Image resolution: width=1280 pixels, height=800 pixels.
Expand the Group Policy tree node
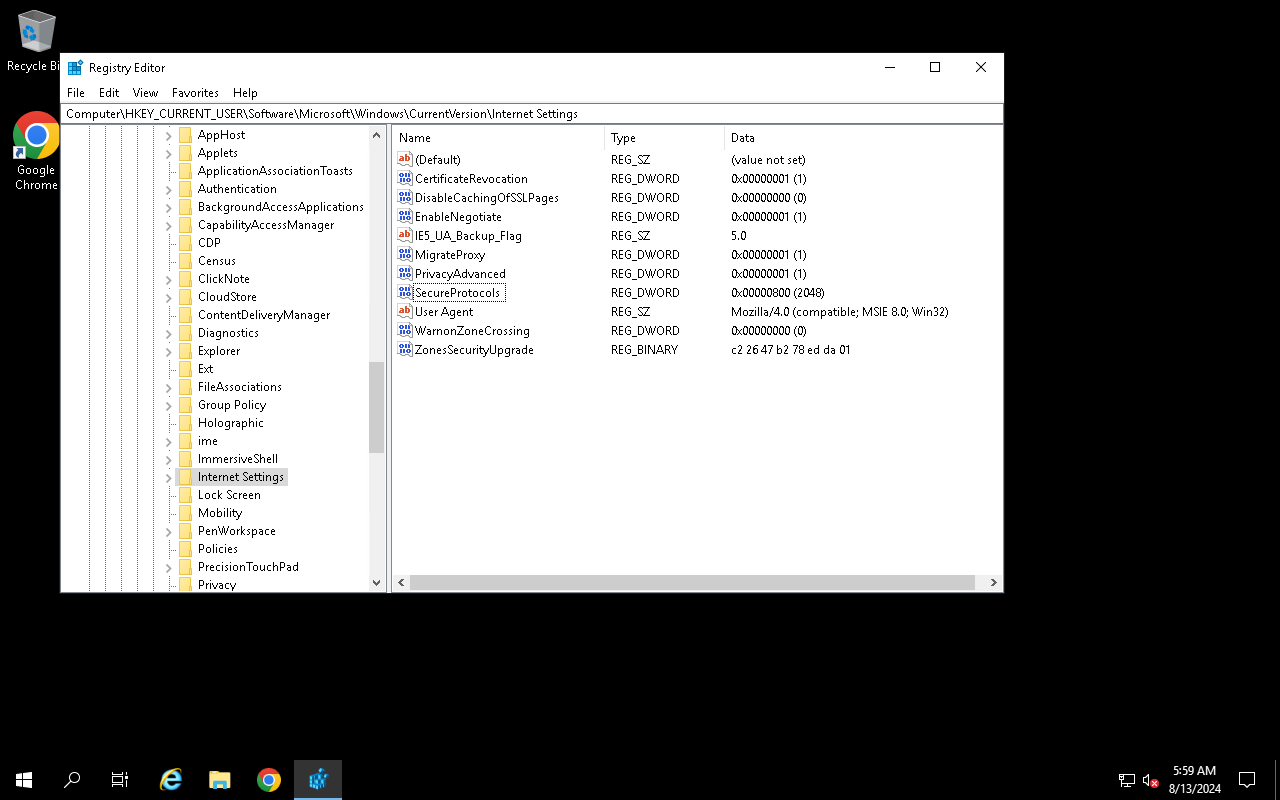point(168,404)
